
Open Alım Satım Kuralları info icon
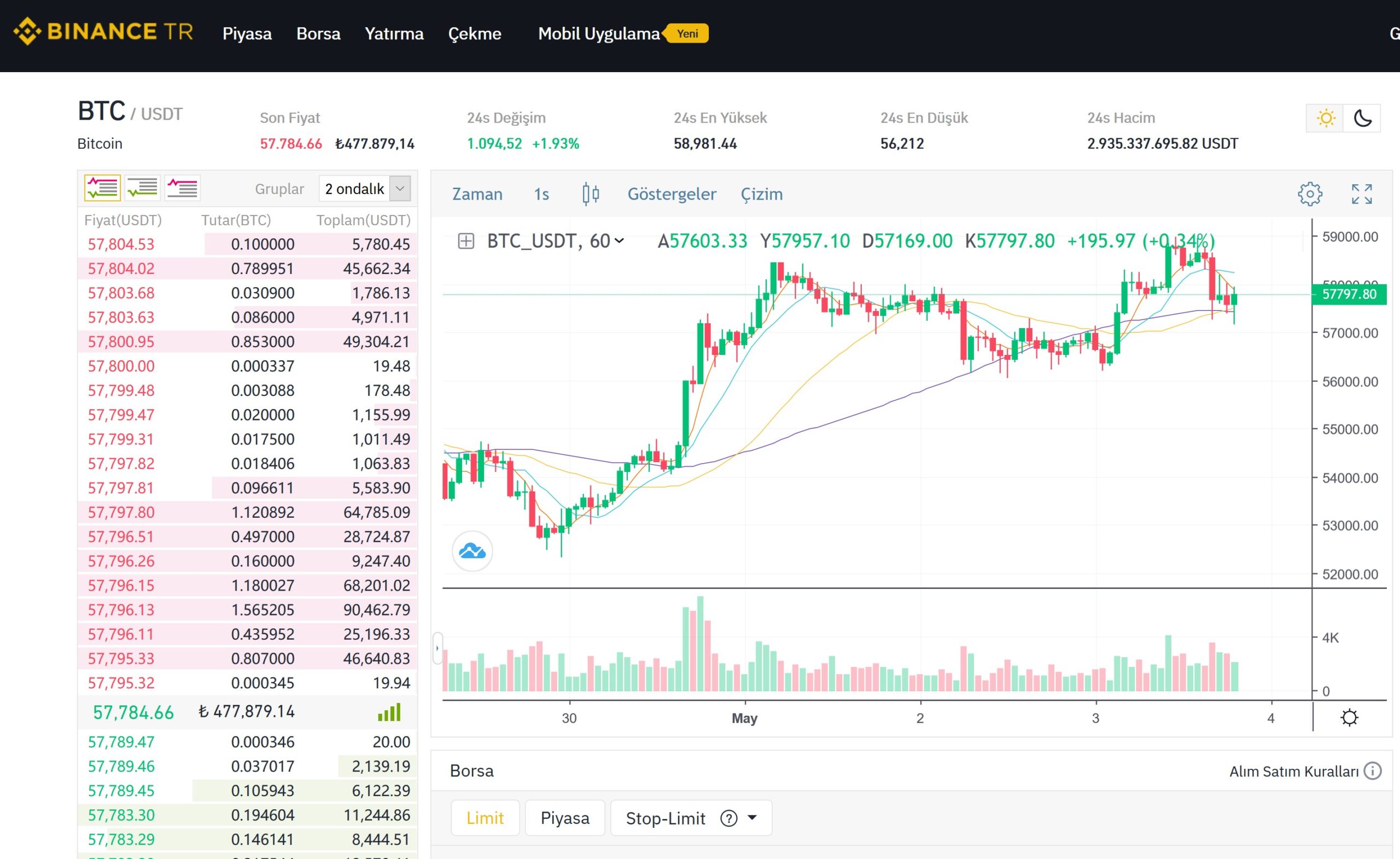[x=1373, y=771]
